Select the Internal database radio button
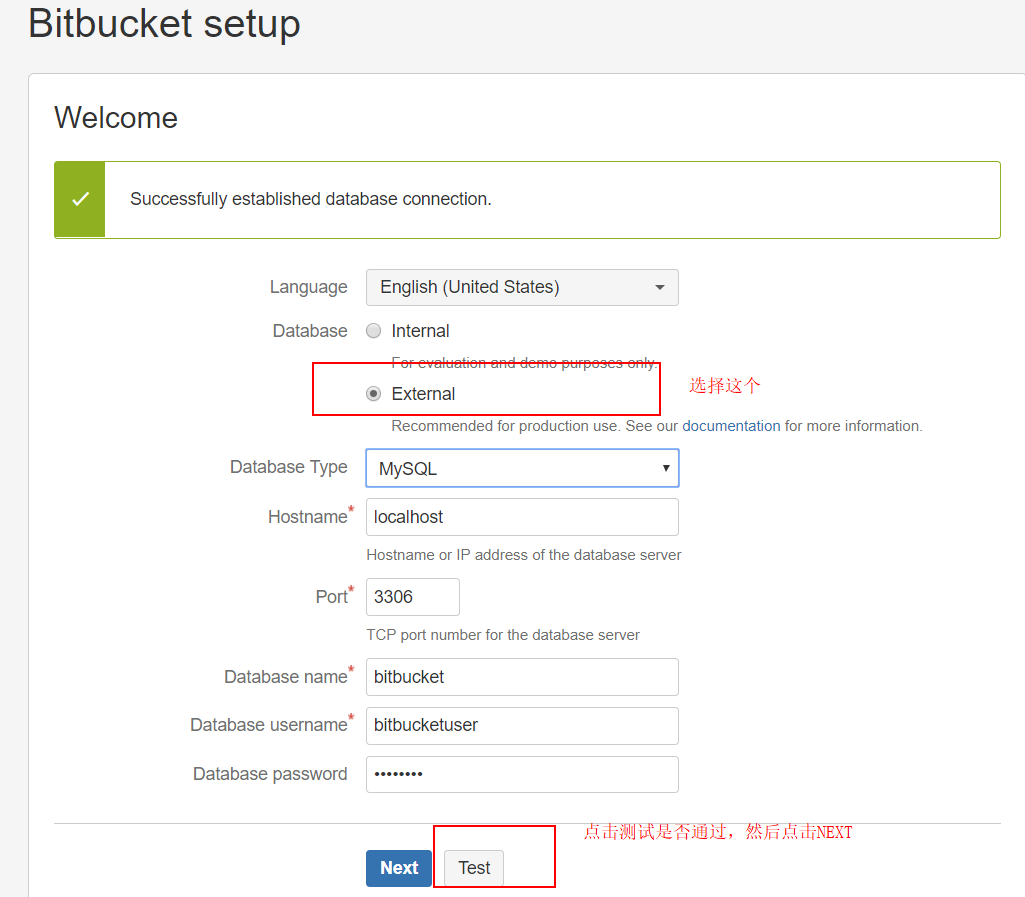 [373, 331]
